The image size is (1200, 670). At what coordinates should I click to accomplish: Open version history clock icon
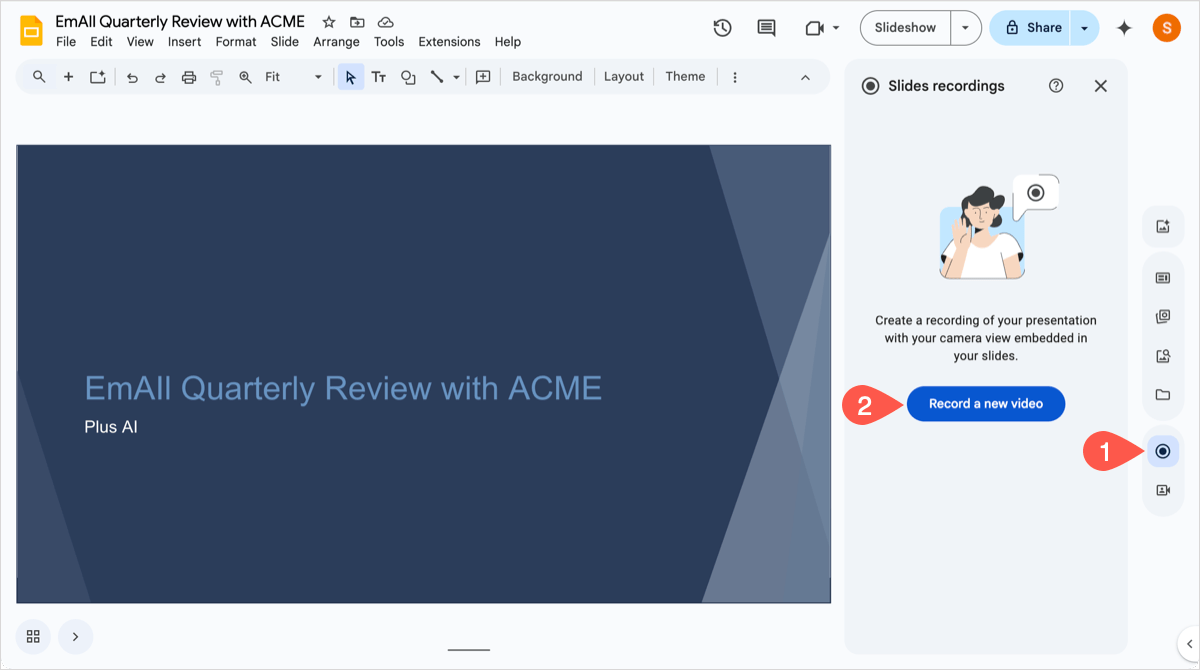pos(722,28)
